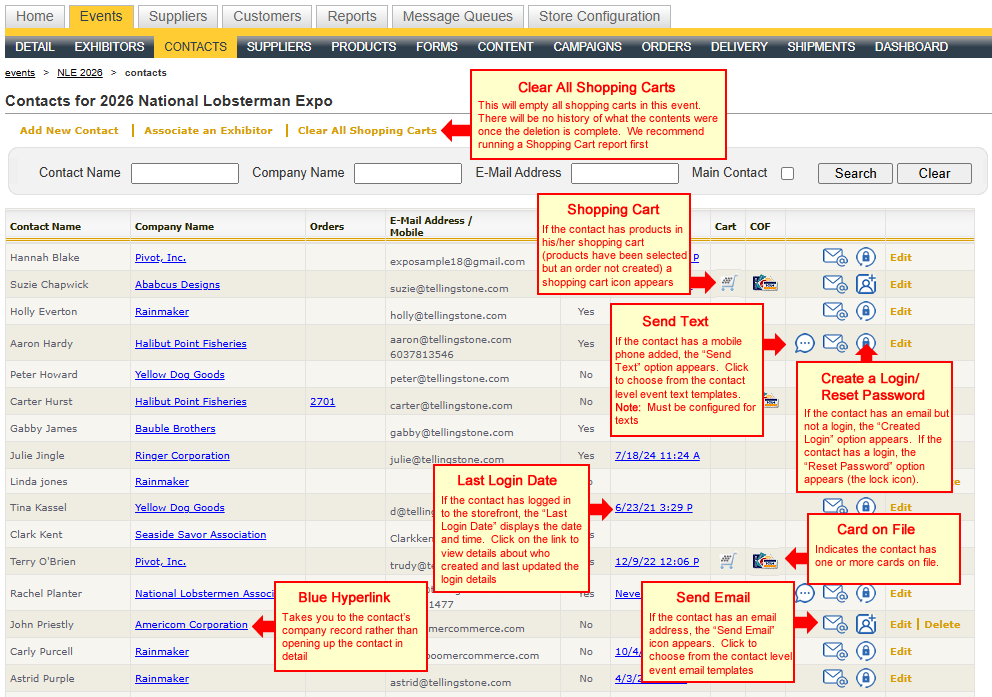Switch to the Reports tab
Viewport: 992px width, 697px height.
tap(351, 16)
